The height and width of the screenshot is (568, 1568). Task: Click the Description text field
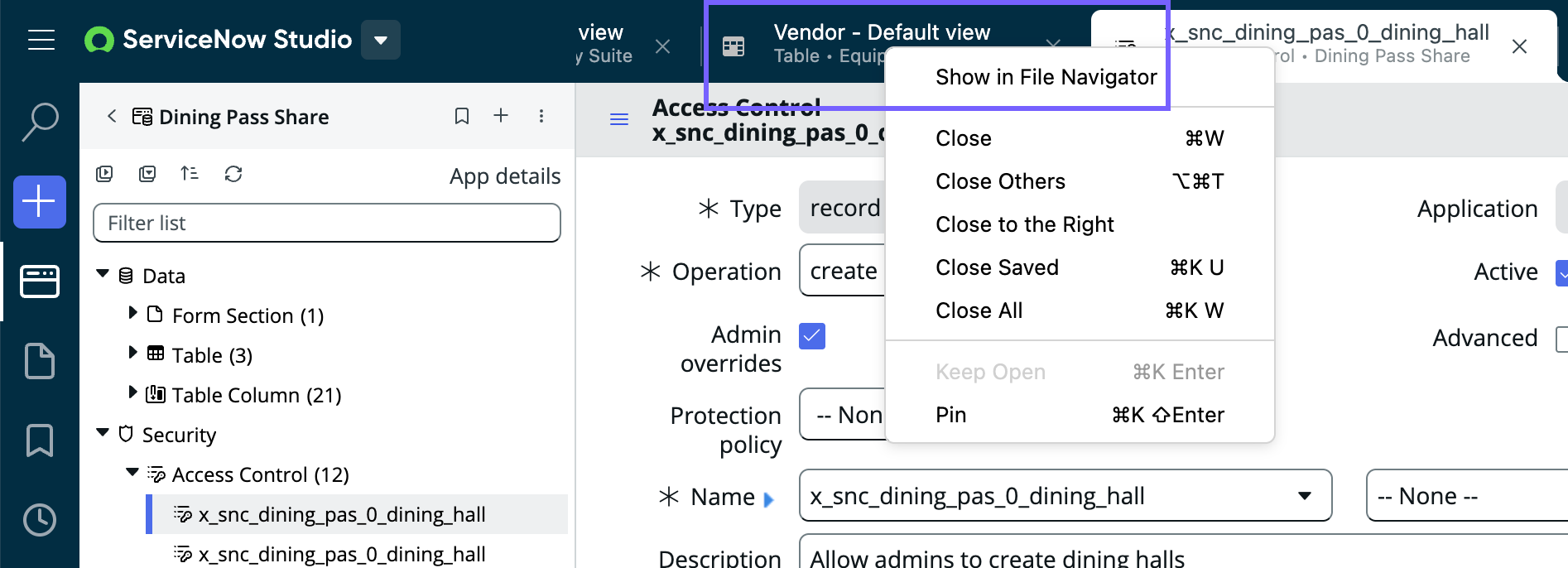(x=1184, y=551)
